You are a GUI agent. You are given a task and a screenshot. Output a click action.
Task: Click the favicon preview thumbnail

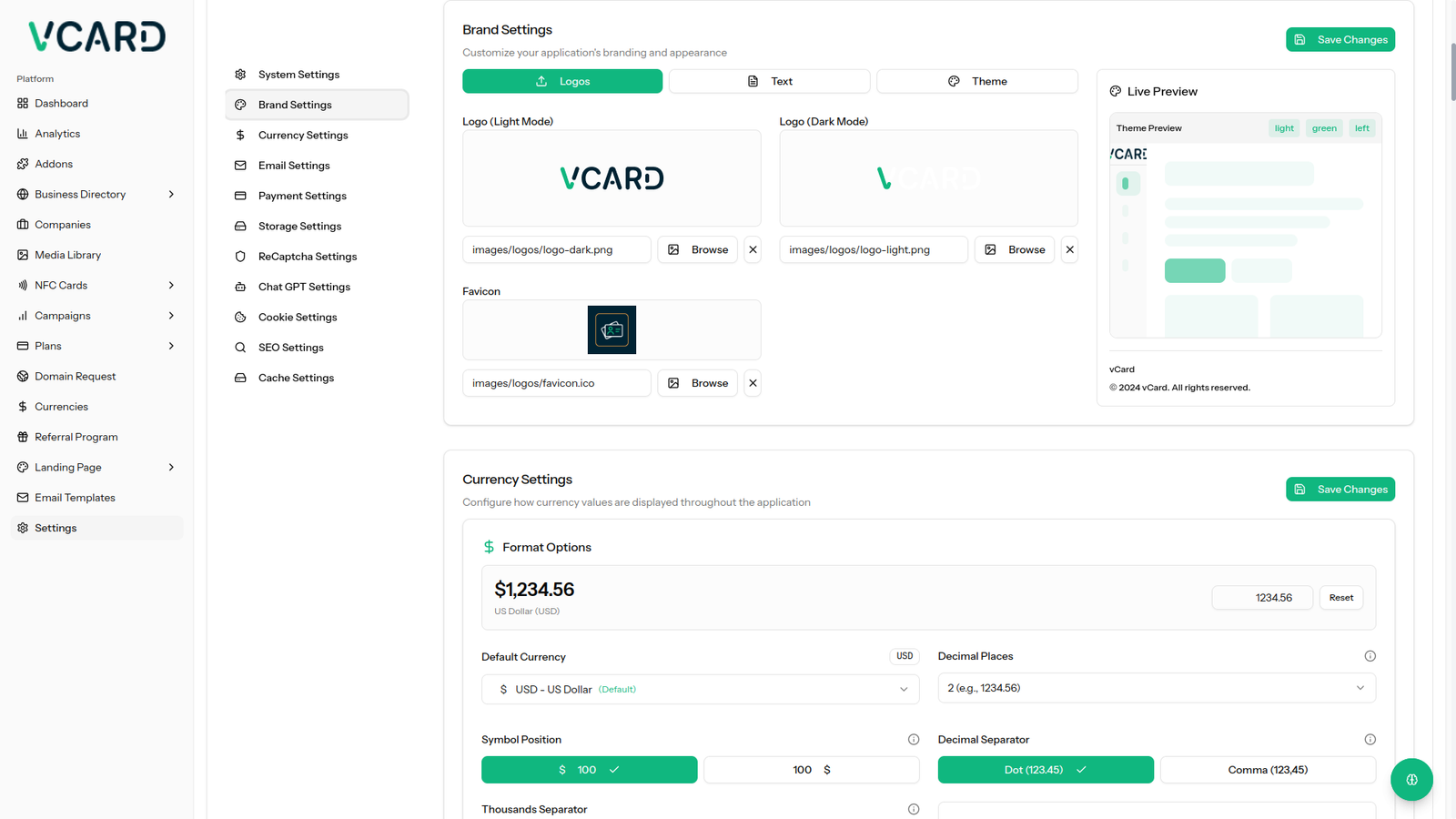[x=612, y=329]
